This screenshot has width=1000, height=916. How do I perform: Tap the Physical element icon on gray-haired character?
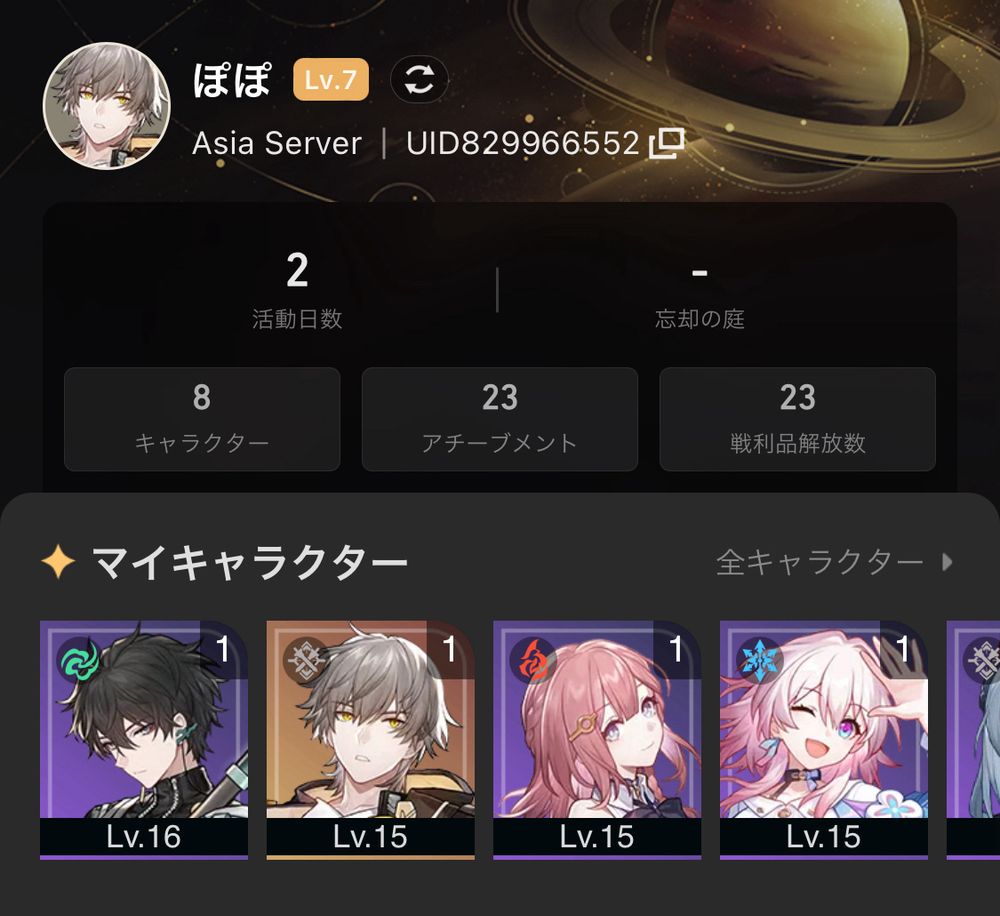click(307, 660)
